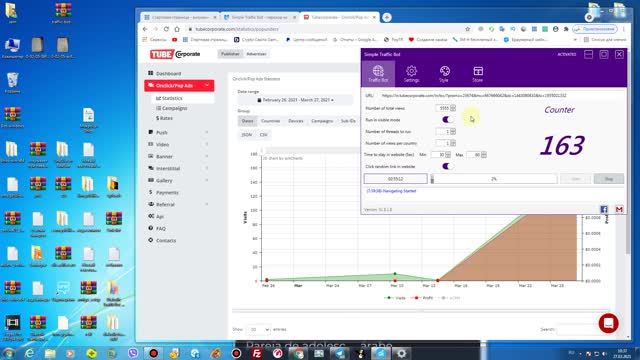This screenshot has height=360, width=640.
Task: Open Viber from the taskbar
Action: tap(133, 353)
